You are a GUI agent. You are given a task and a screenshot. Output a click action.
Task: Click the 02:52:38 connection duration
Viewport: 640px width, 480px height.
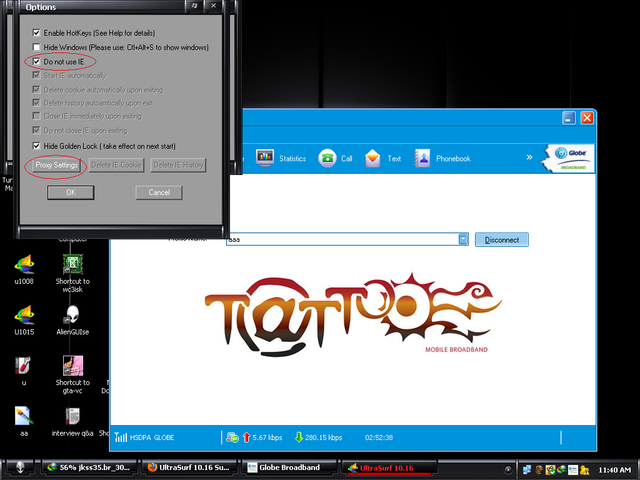coord(379,438)
